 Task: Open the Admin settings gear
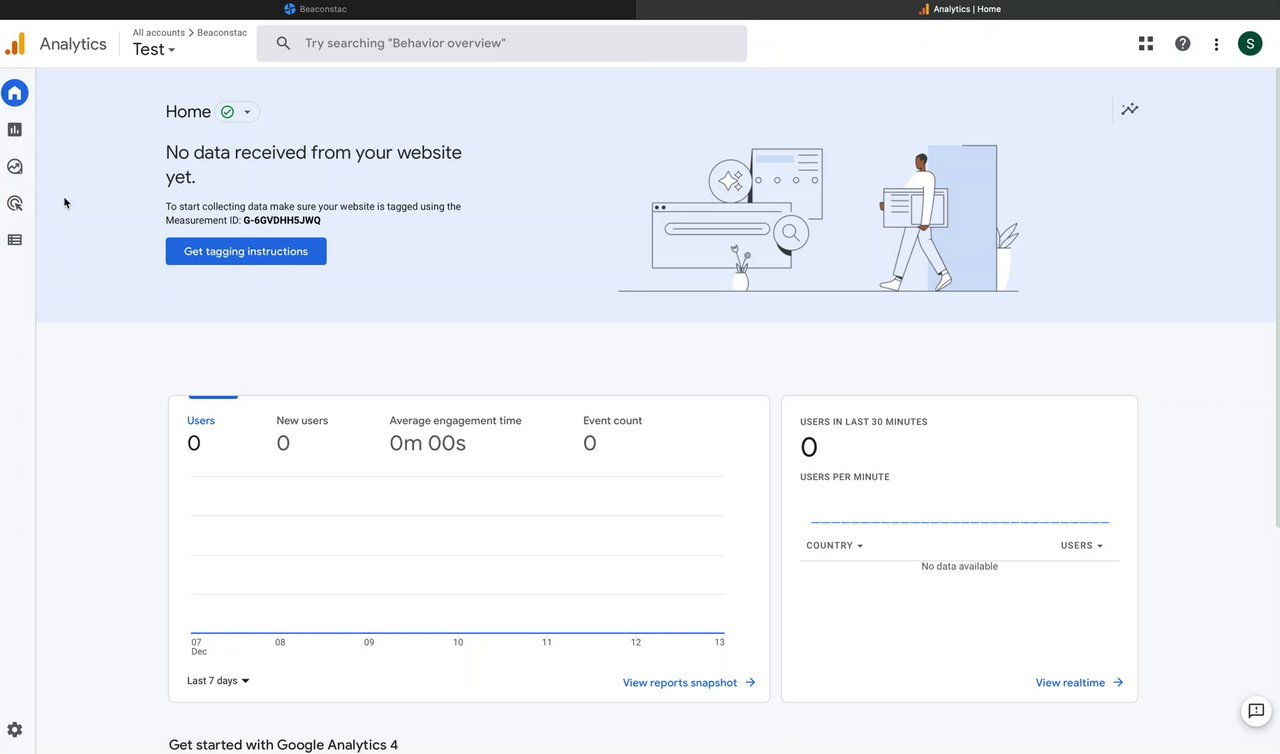point(15,730)
